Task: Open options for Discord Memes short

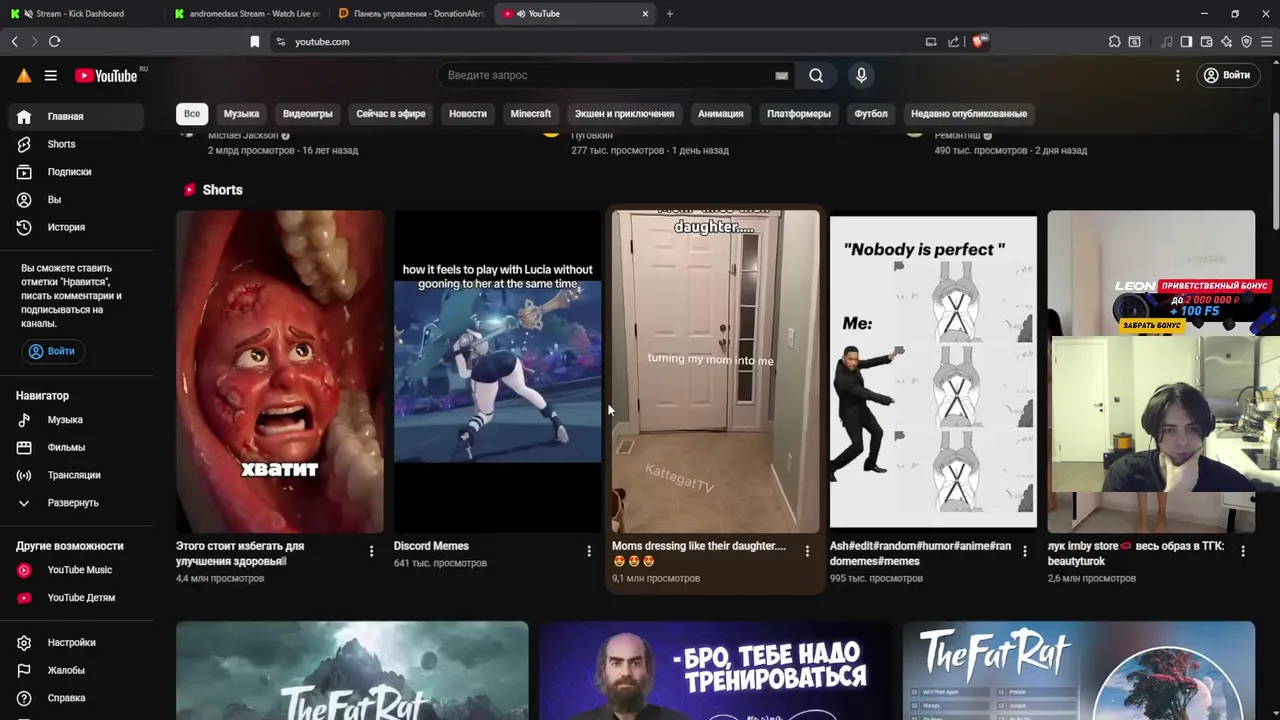Action: [x=589, y=551]
